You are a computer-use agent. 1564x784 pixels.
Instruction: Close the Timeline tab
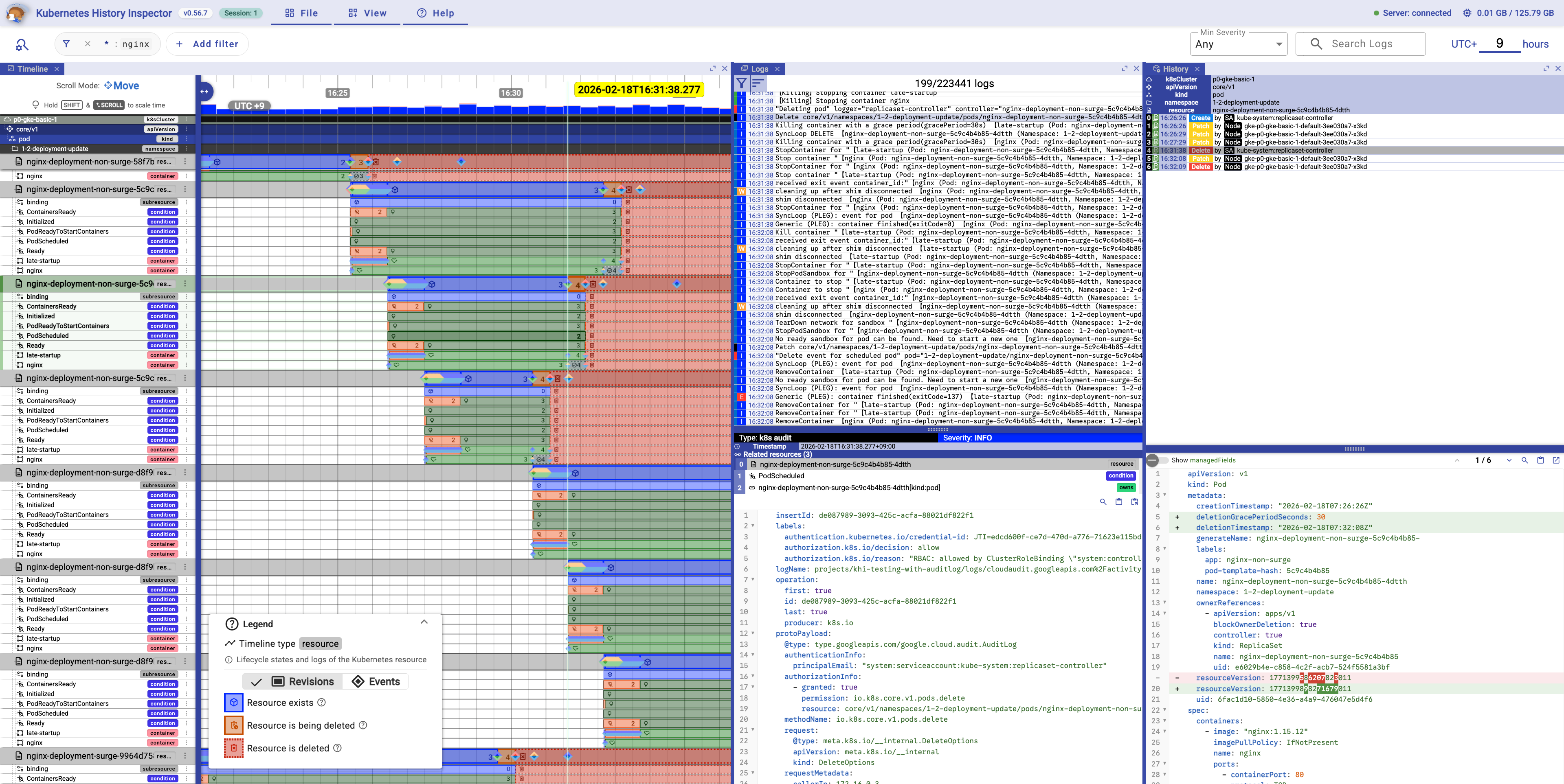(x=57, y=68)
